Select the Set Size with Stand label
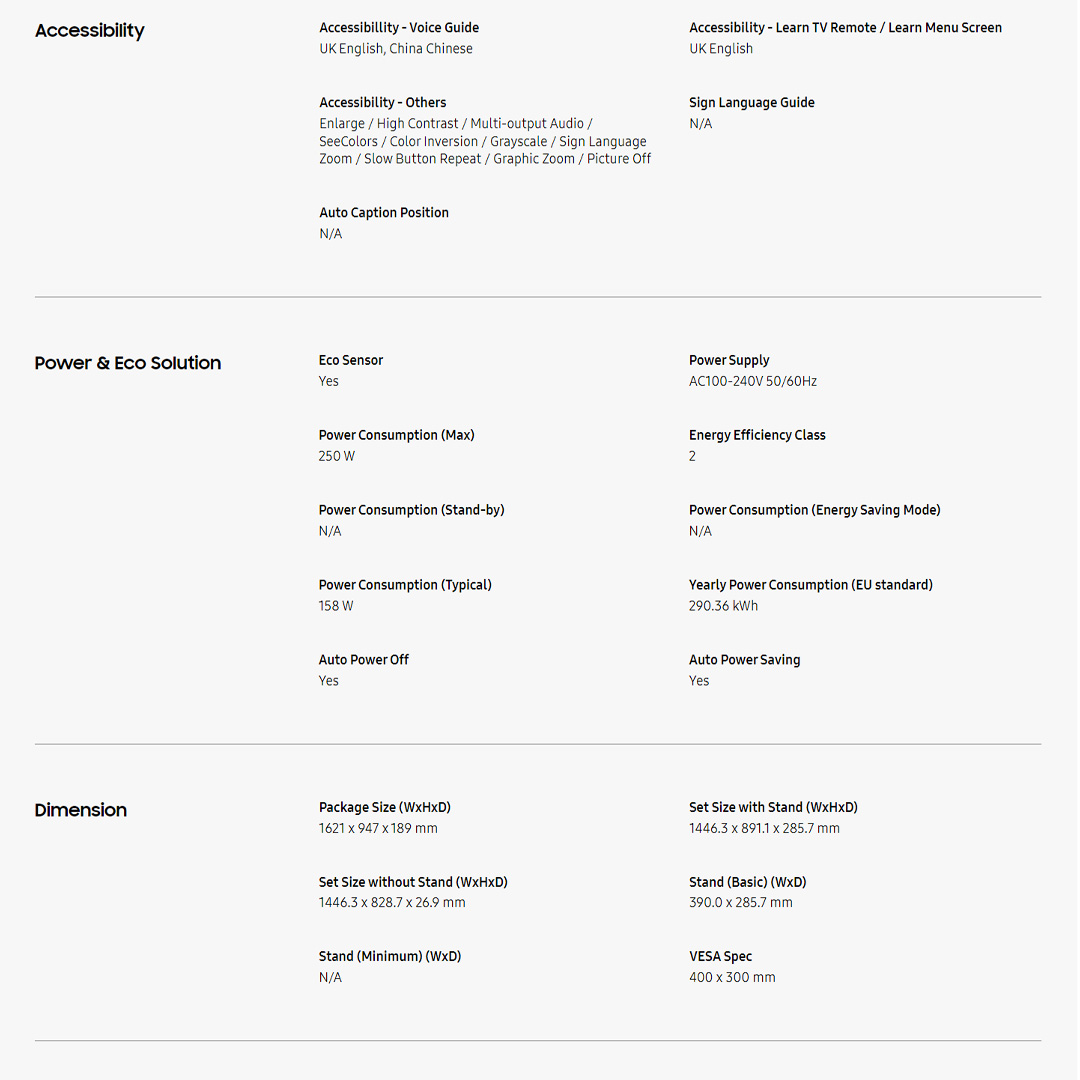This screenshot has height=1080, width=1080. [x=773, y=807]
